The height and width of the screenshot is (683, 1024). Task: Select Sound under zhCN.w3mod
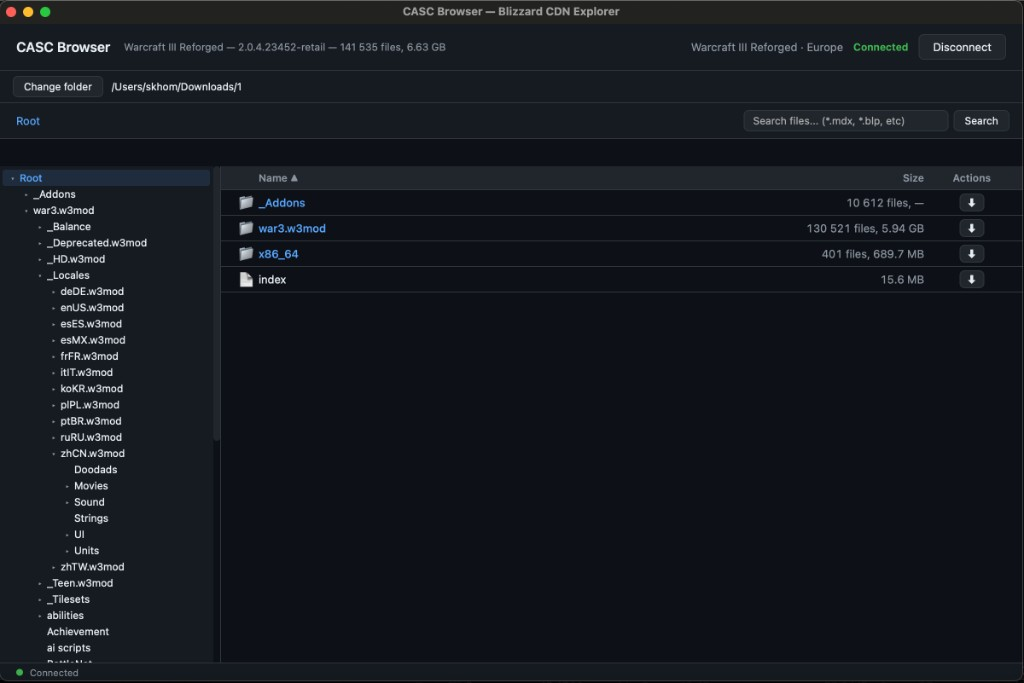89,502
